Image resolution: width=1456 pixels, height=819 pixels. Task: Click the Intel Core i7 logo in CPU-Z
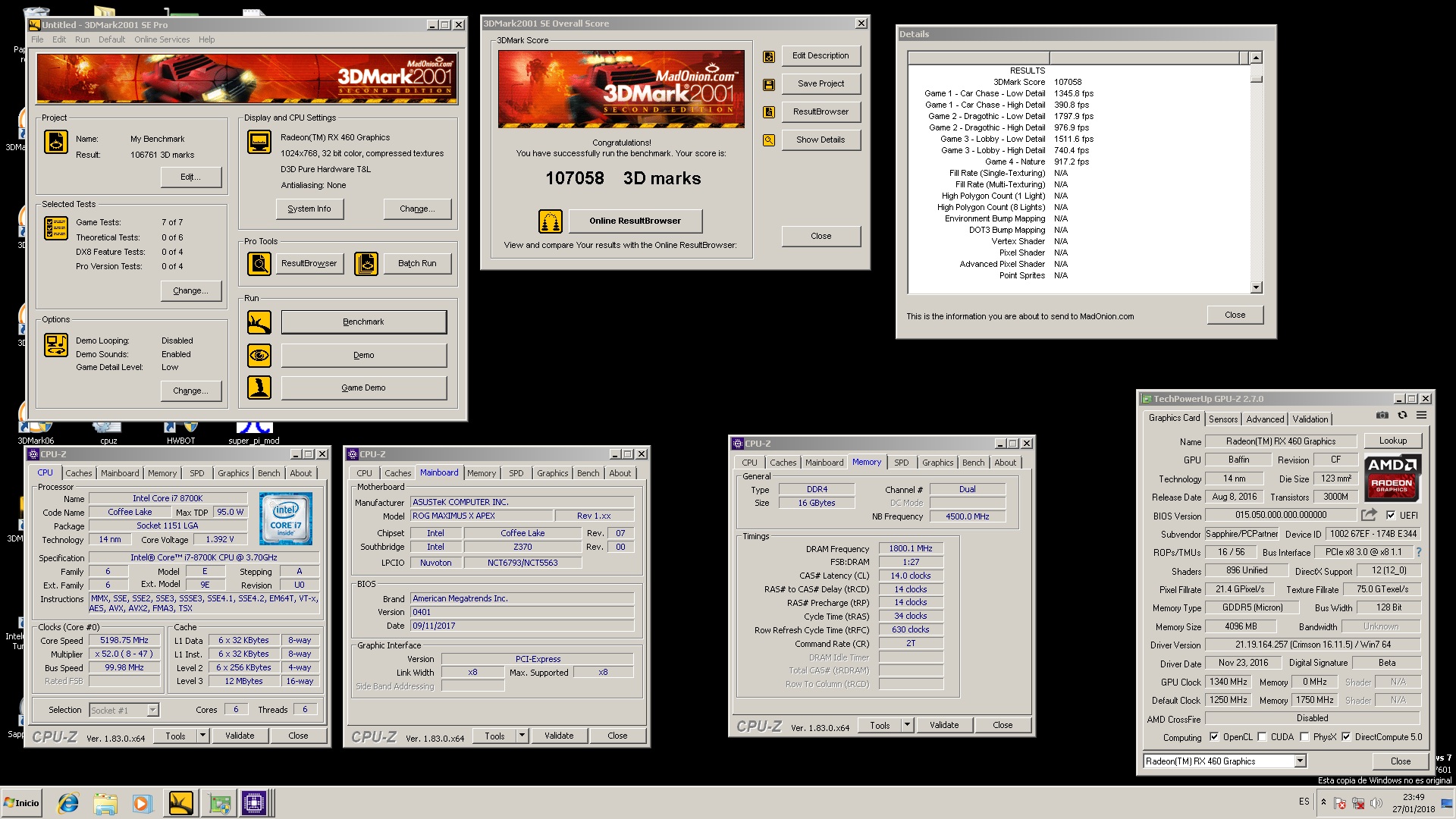pyautogui.click(x=285, y=519)
